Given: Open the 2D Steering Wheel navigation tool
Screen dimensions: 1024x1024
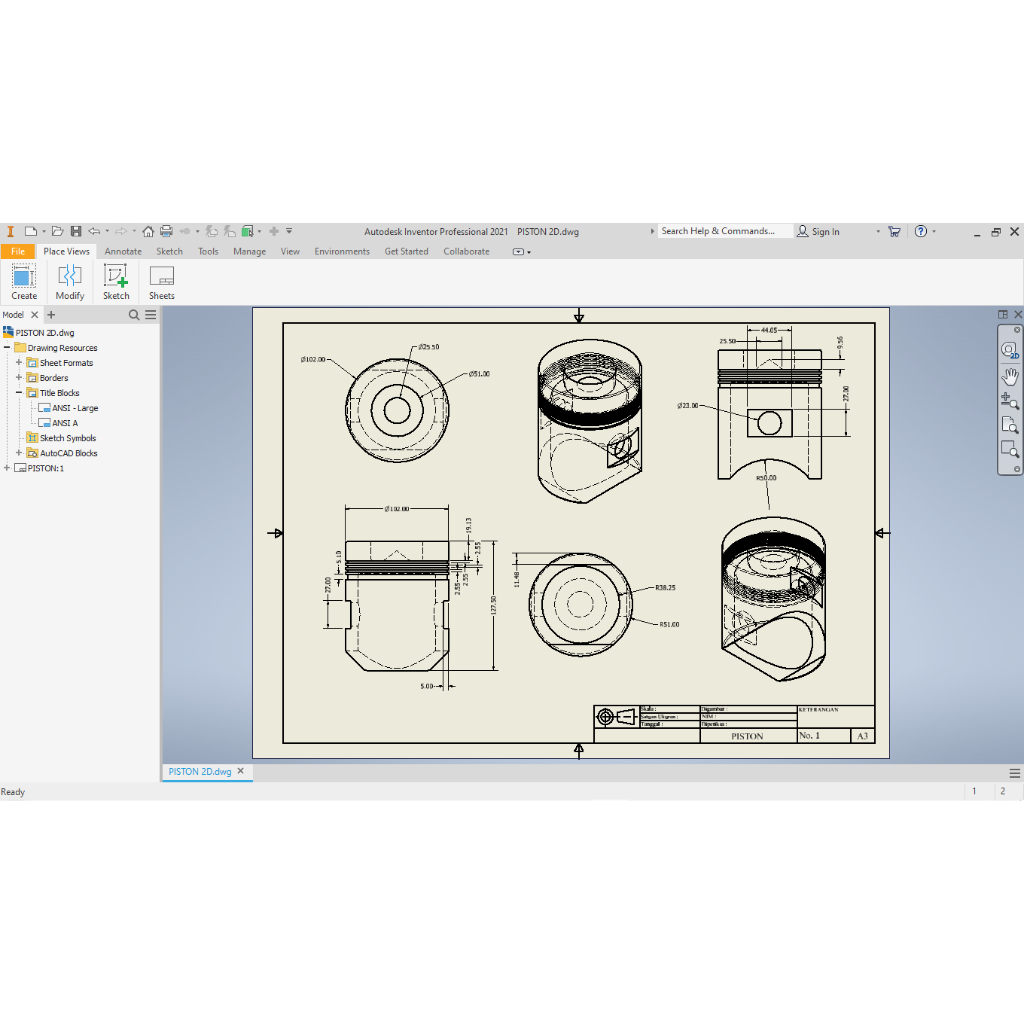Looking at the screenshot, I should point(1010,351).
